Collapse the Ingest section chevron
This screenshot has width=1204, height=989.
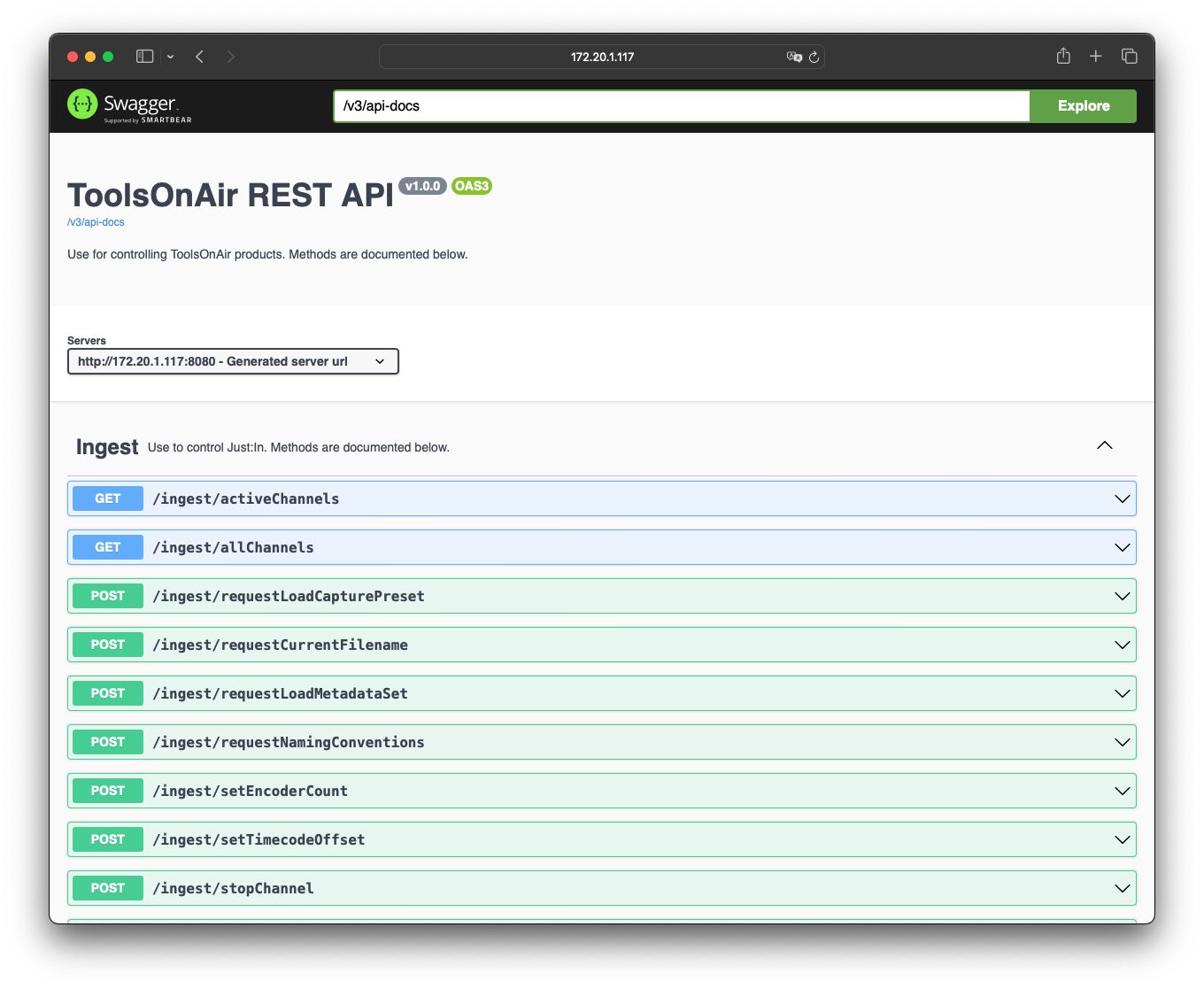pyautogui.click(x=1105, y=445)
